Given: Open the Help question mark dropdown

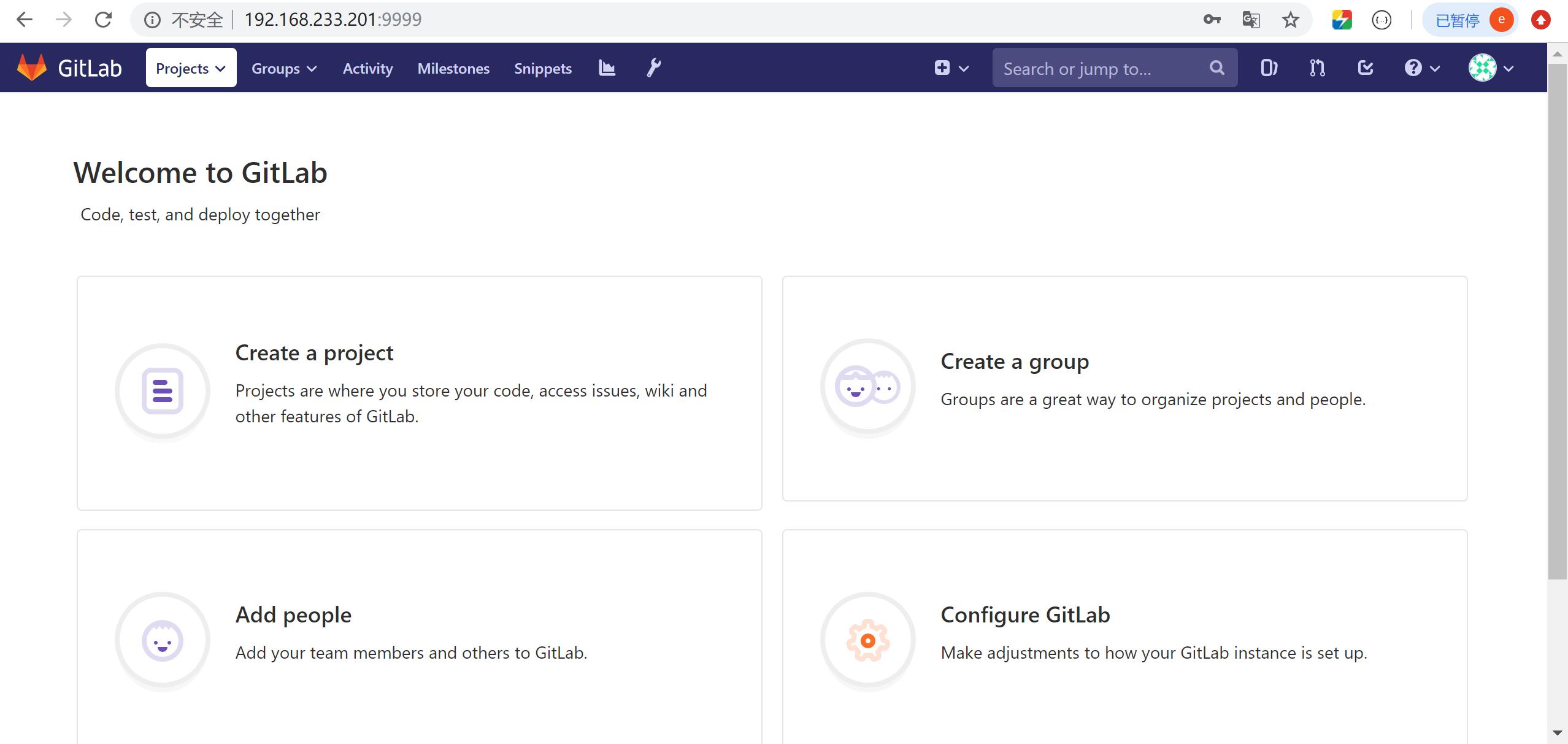Looking at the screenshot, I should pyautogui.click(x=1421, y=68).
